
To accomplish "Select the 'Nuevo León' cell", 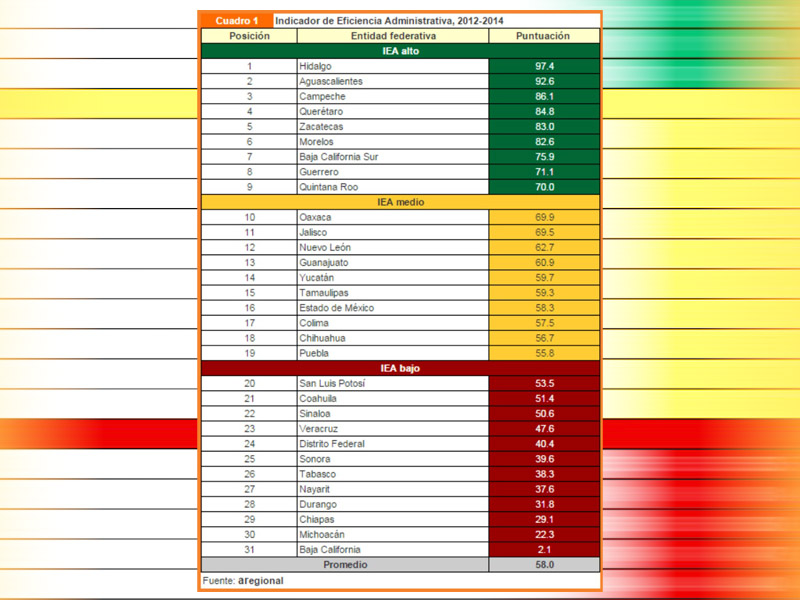I will (x=393, y=247).
